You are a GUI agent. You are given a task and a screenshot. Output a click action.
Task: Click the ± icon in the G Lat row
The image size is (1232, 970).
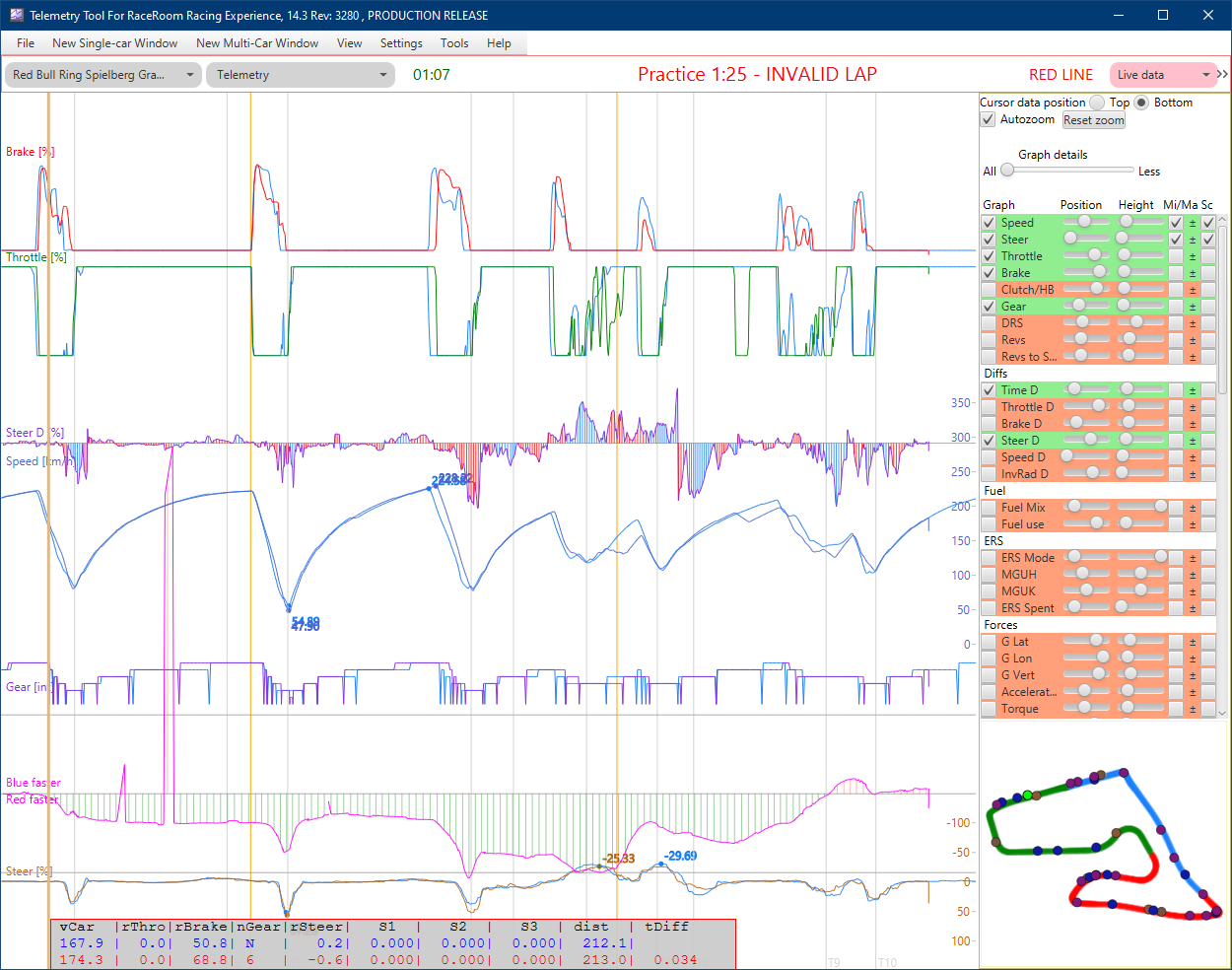coord(1192,642)
